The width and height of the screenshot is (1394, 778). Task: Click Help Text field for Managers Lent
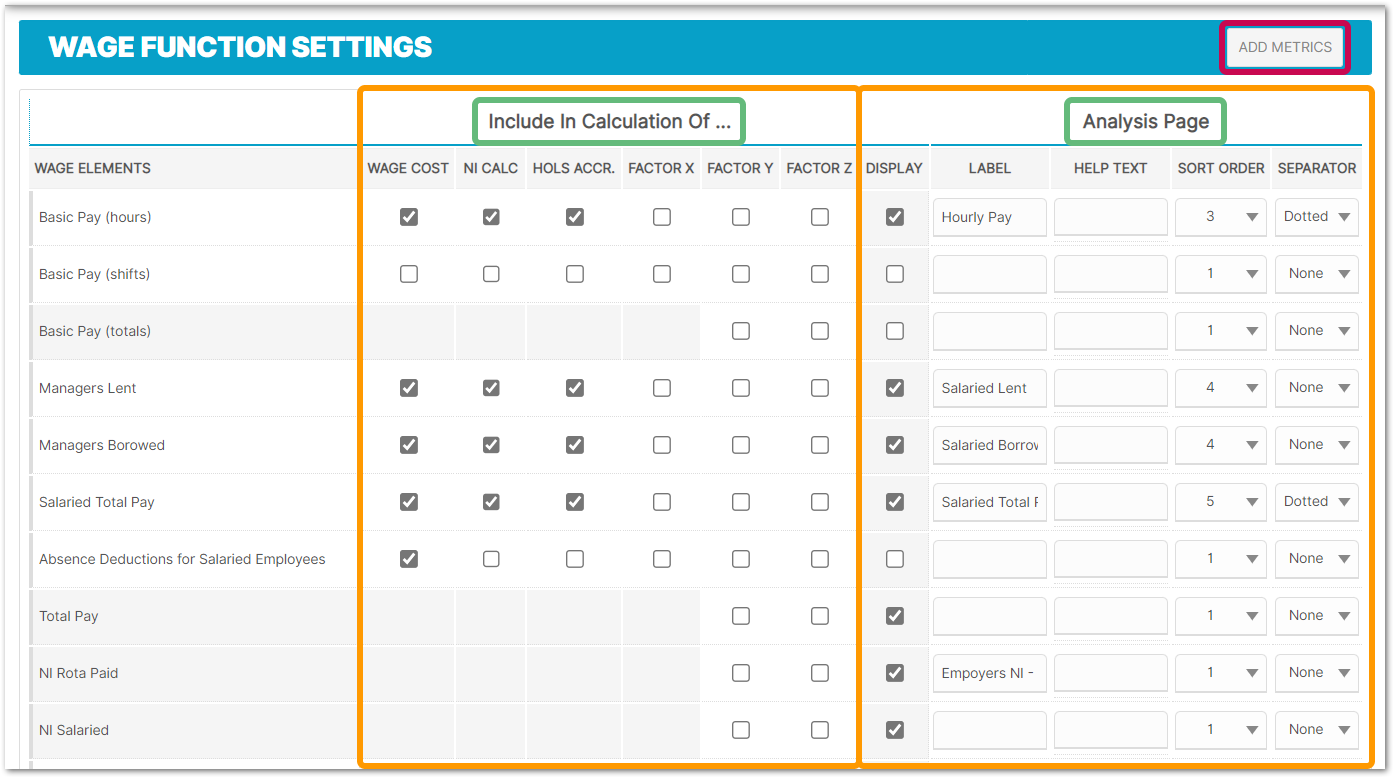[1110, 388]
